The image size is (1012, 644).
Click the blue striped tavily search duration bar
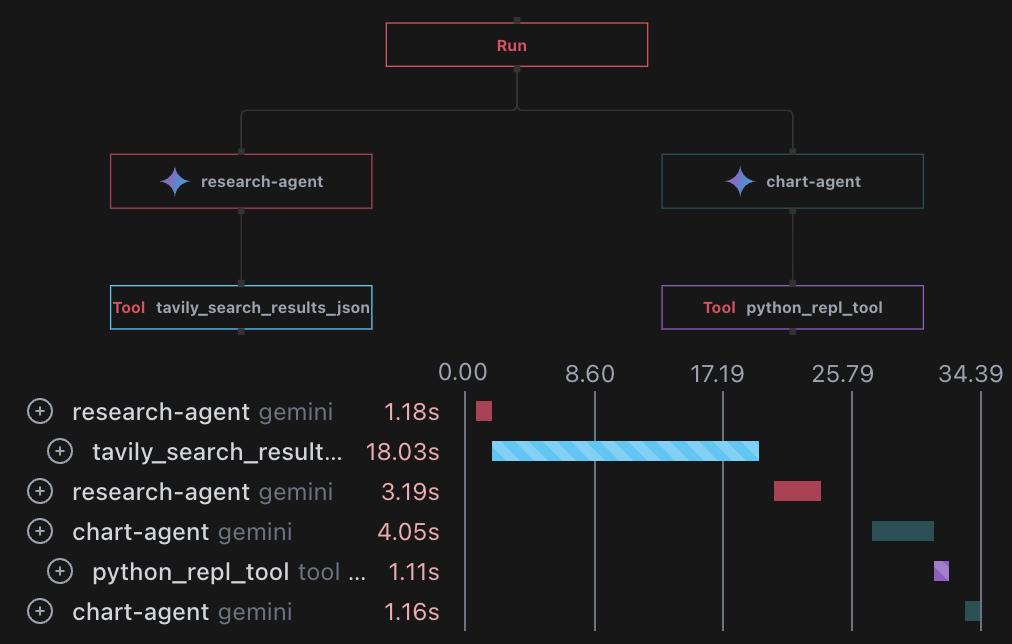(x=625, y=451)
